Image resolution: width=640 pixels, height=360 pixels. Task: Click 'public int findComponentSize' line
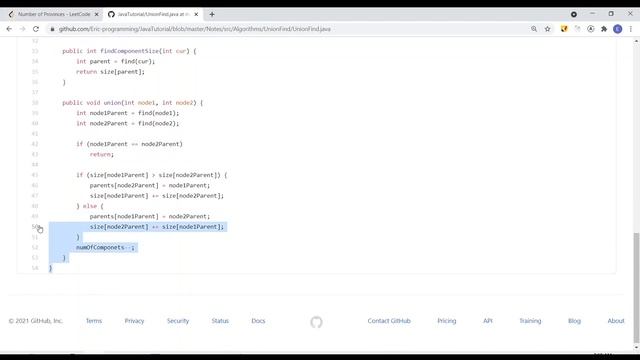pyautogui.click(x=129, y=51)
